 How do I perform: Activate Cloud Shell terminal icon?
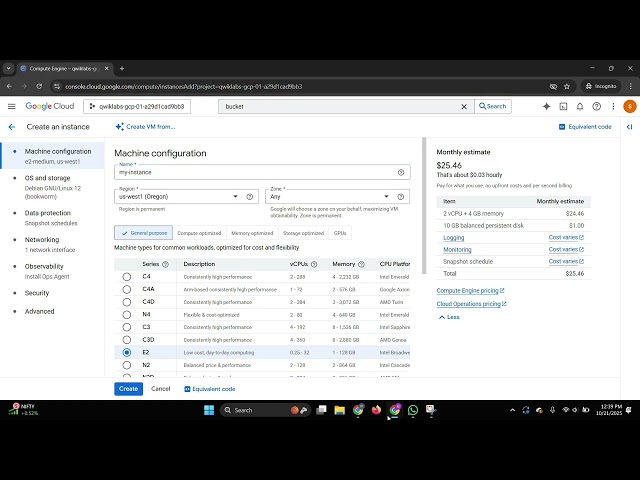(563, 107)
